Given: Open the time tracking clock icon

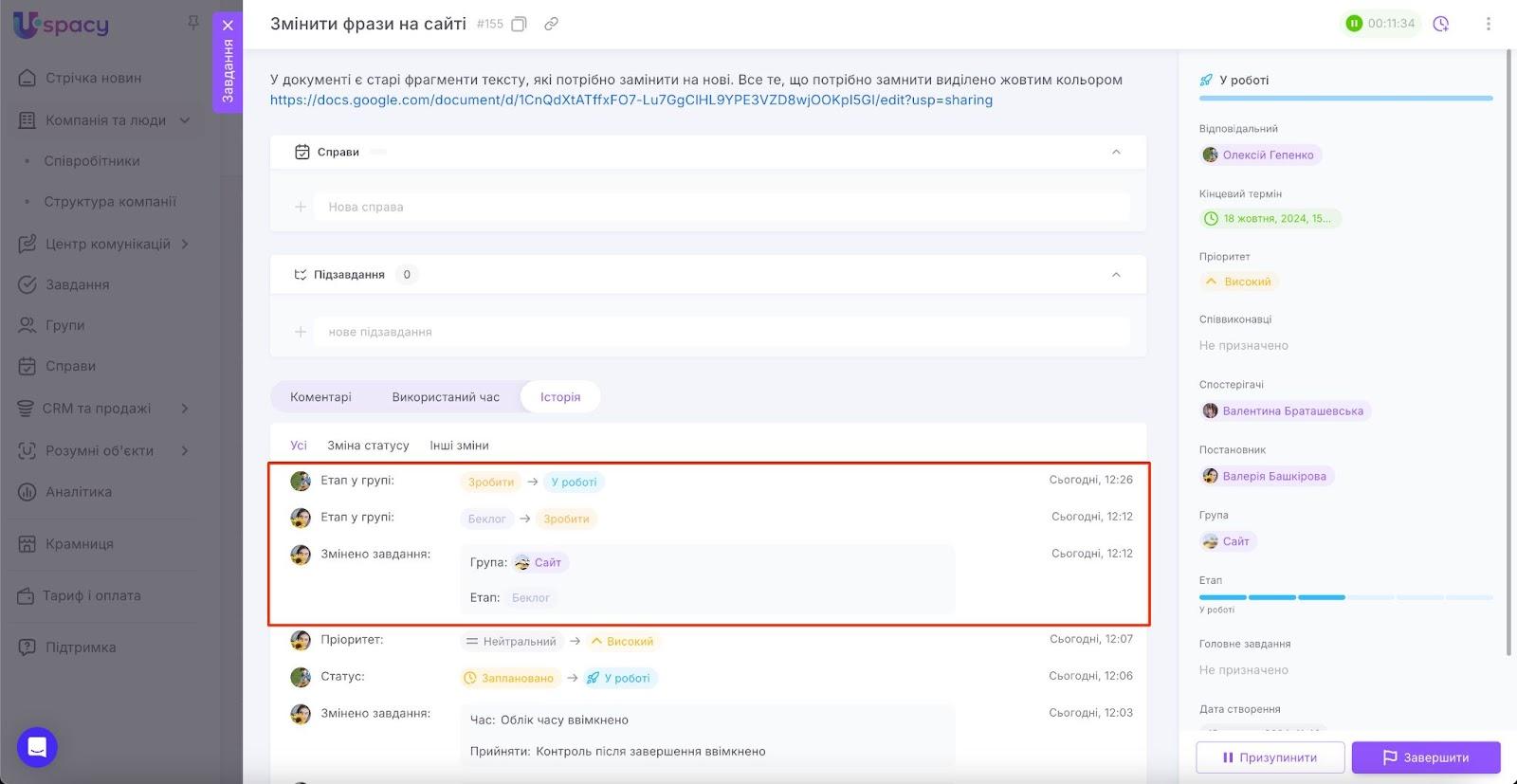Looking at the screenshot, I should tap(1441, 24).
